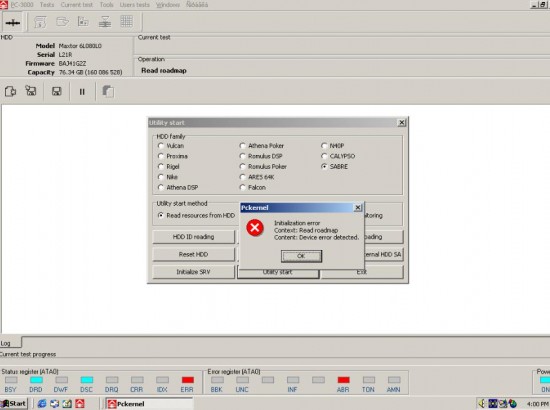Close the Utility start dialog with X

pos(402,122)
